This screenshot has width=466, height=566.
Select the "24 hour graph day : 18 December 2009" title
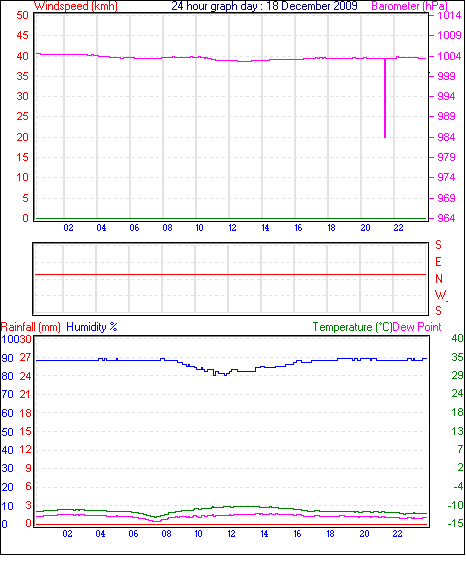tap(264, 6)
